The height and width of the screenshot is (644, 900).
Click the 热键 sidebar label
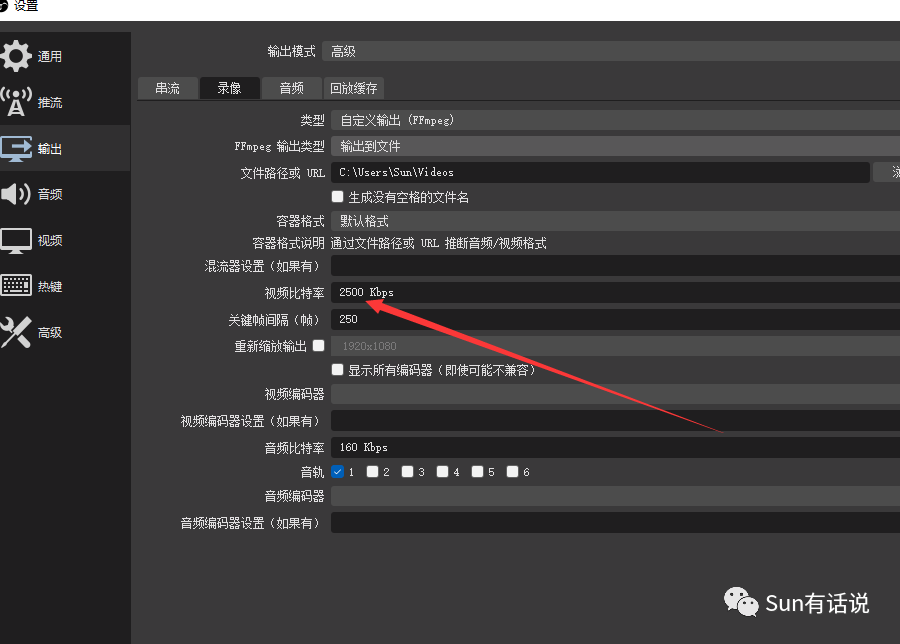[50, 286]
